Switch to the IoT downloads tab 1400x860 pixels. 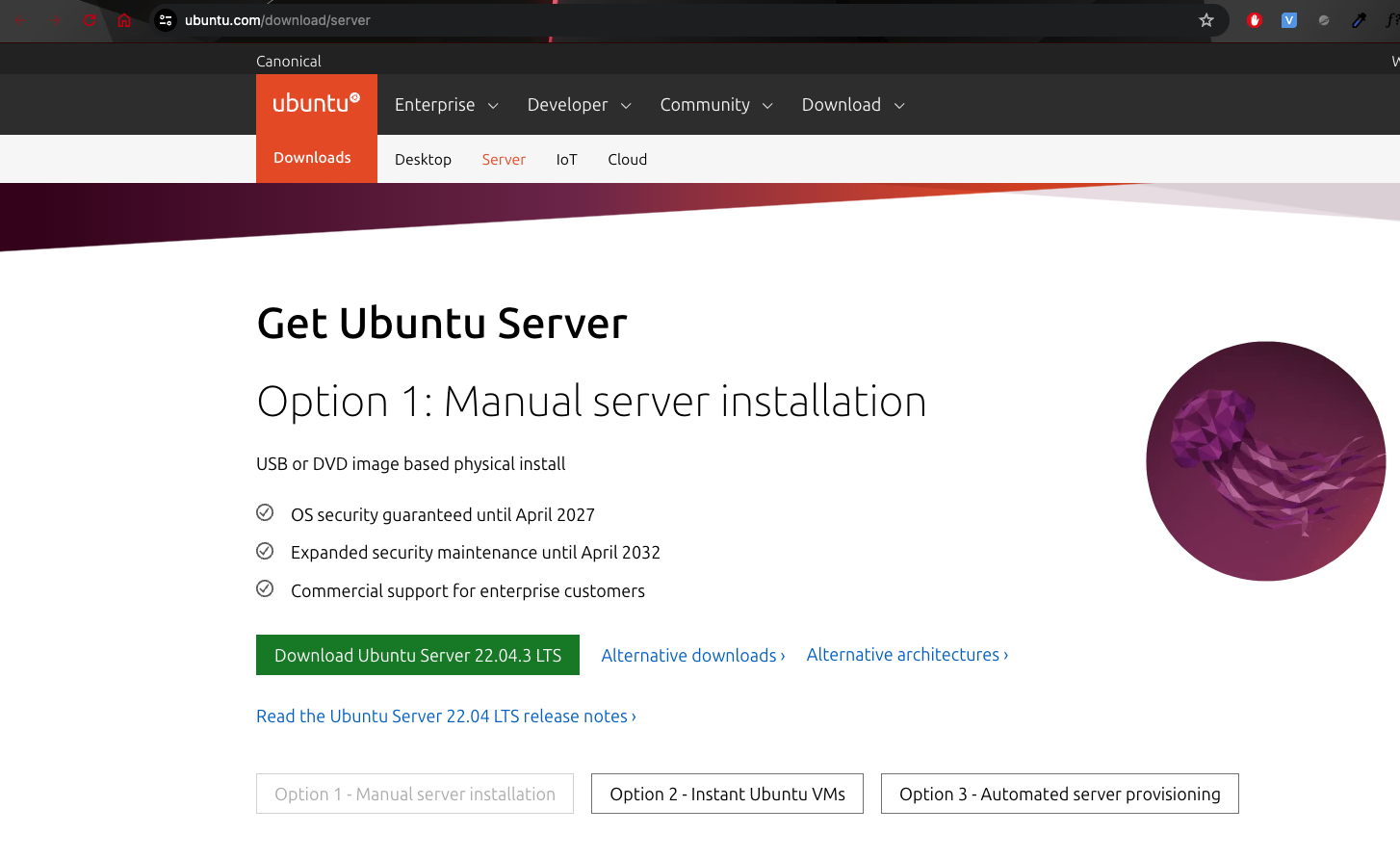[566, 160]
